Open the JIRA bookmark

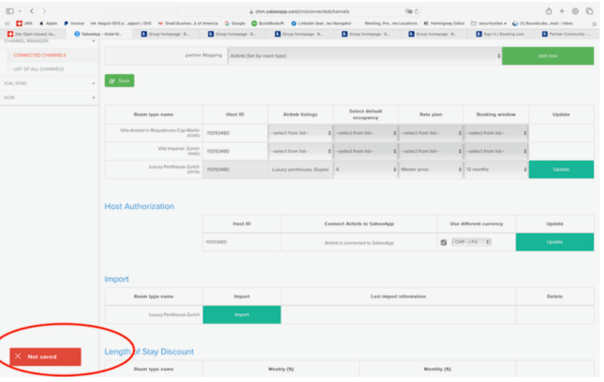point(24,23)
